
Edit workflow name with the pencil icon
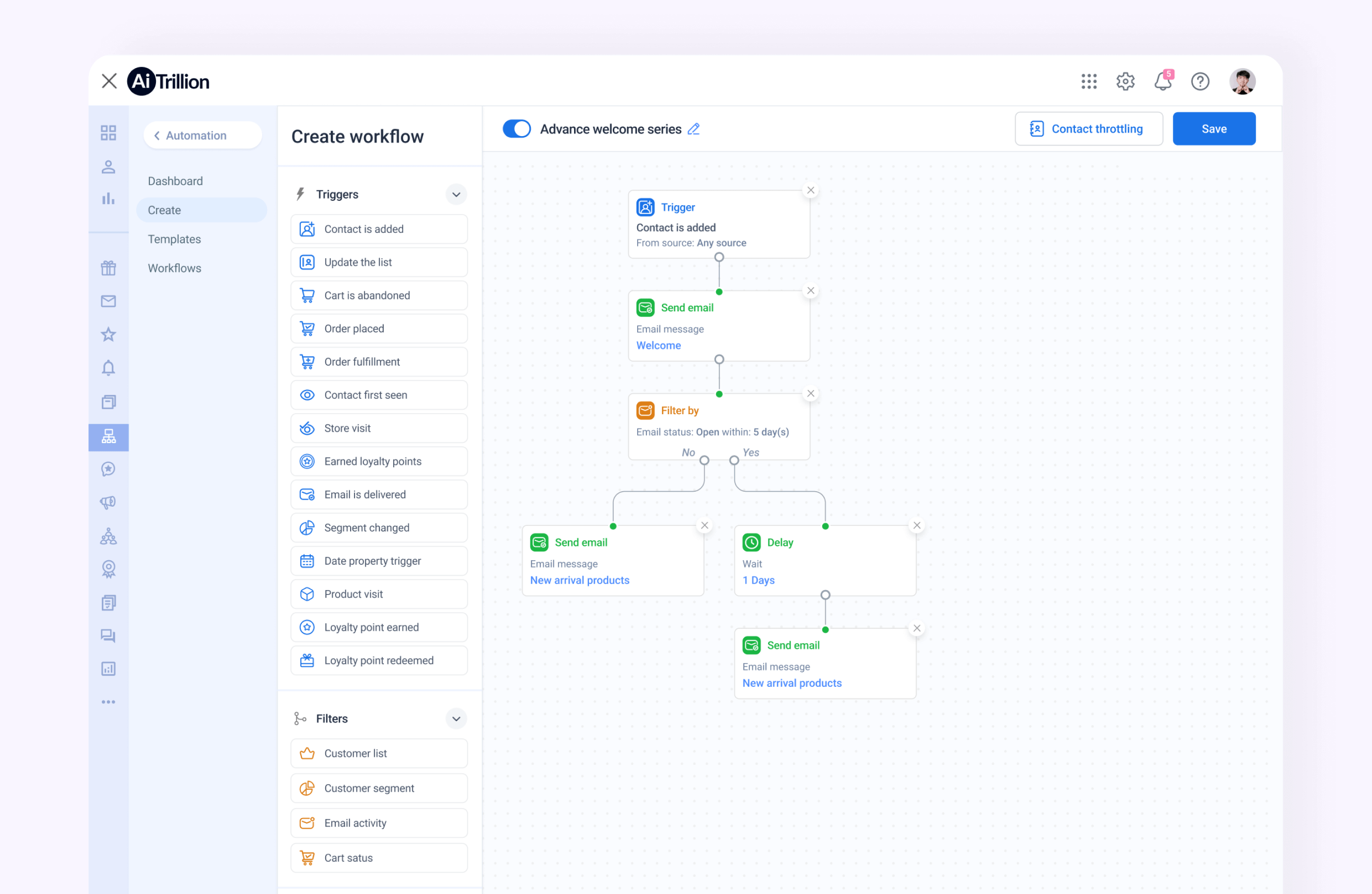point(694,129)
